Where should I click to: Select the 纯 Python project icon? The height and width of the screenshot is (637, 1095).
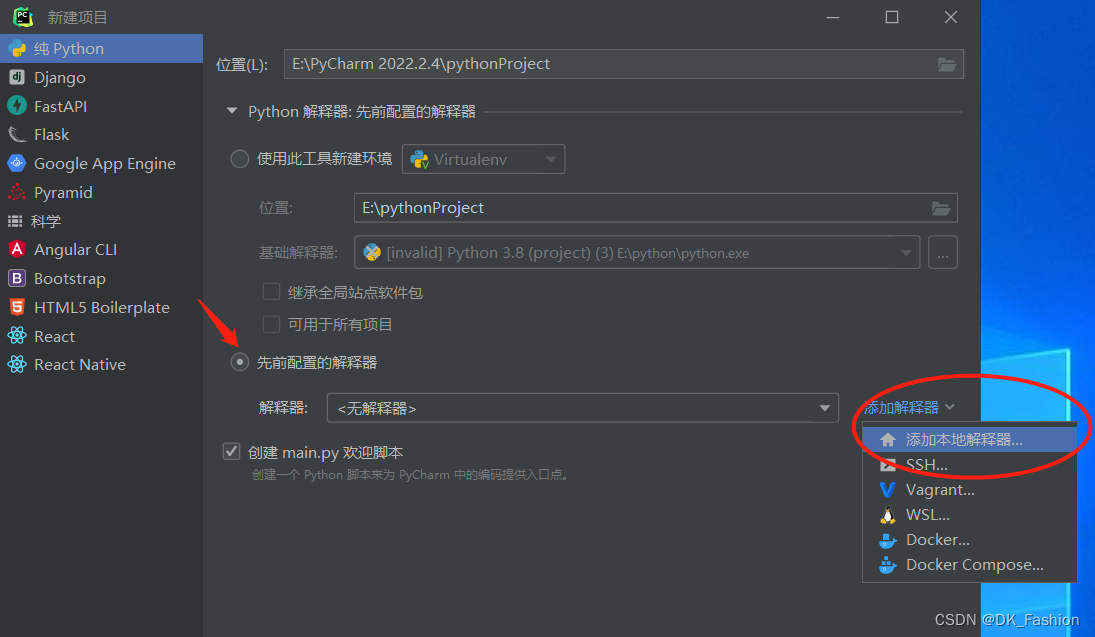[x=17, y=48]
